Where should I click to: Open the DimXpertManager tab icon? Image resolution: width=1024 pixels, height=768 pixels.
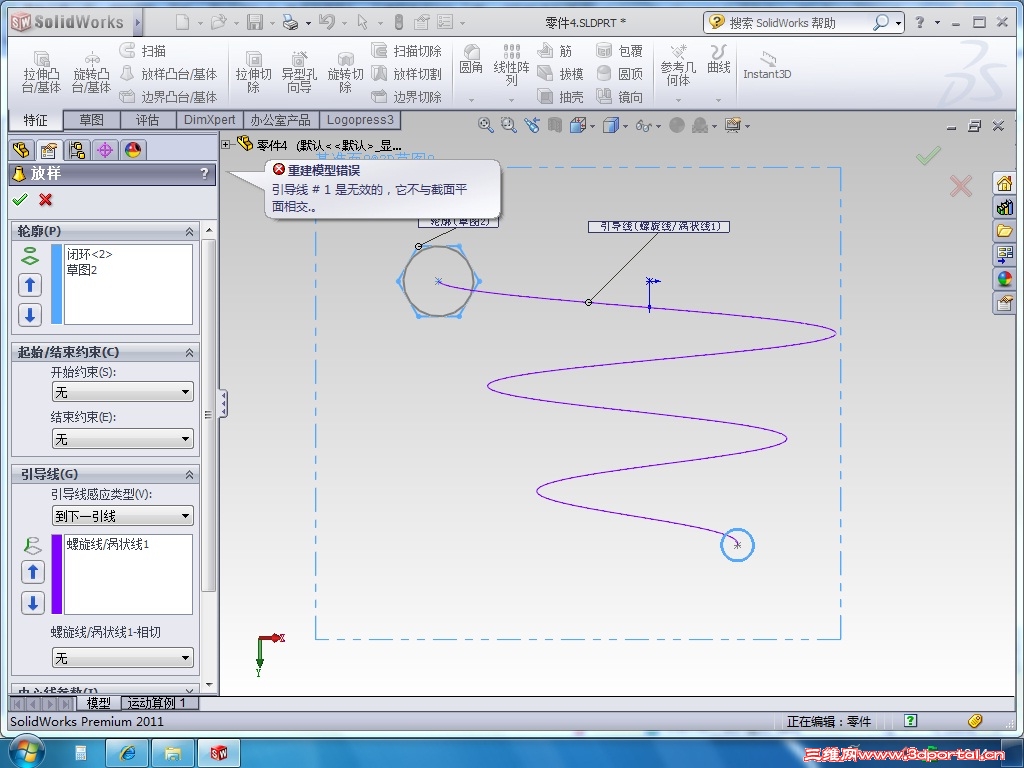coord(104,150)
